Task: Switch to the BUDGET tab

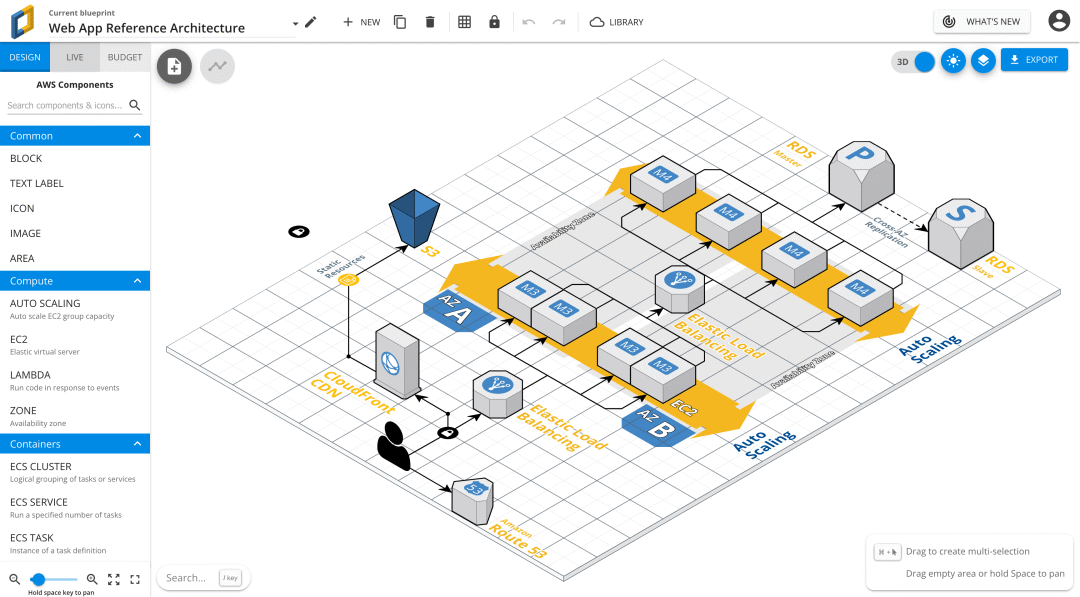Action: click(125, 57)
